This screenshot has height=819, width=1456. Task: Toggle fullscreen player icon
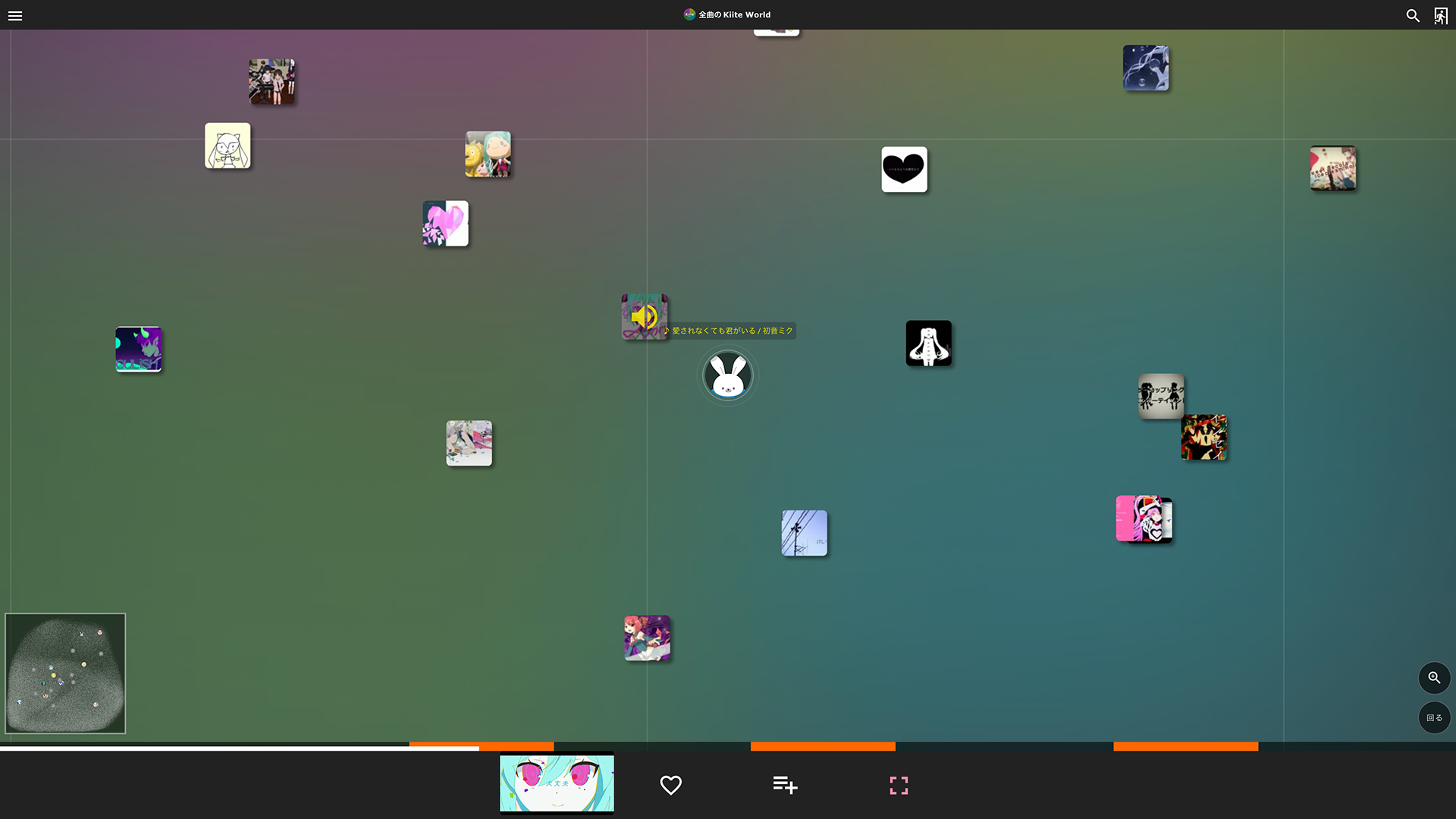click(899, 785)
